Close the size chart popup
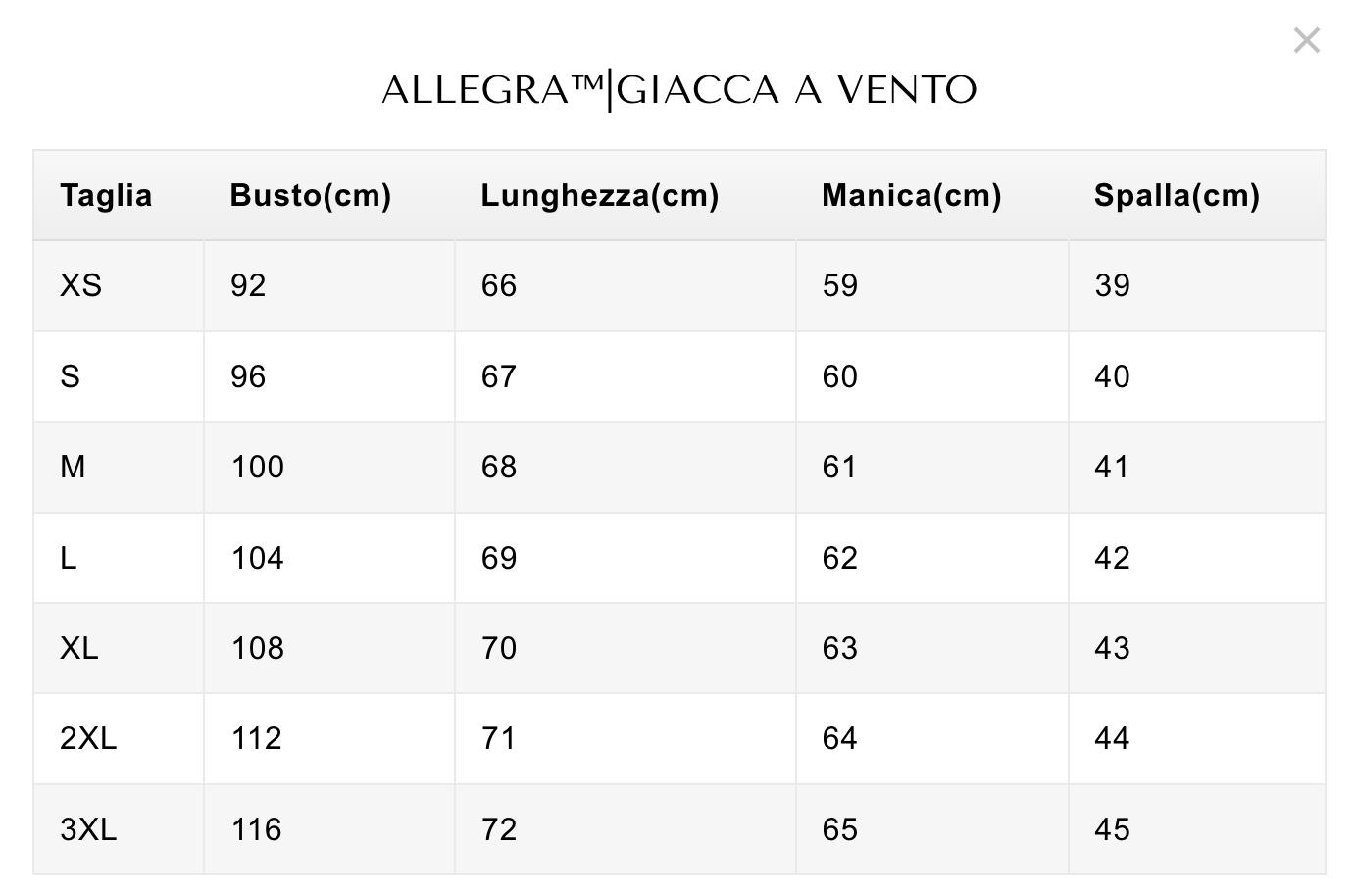1353x896 pixels. coord(1306,41)
